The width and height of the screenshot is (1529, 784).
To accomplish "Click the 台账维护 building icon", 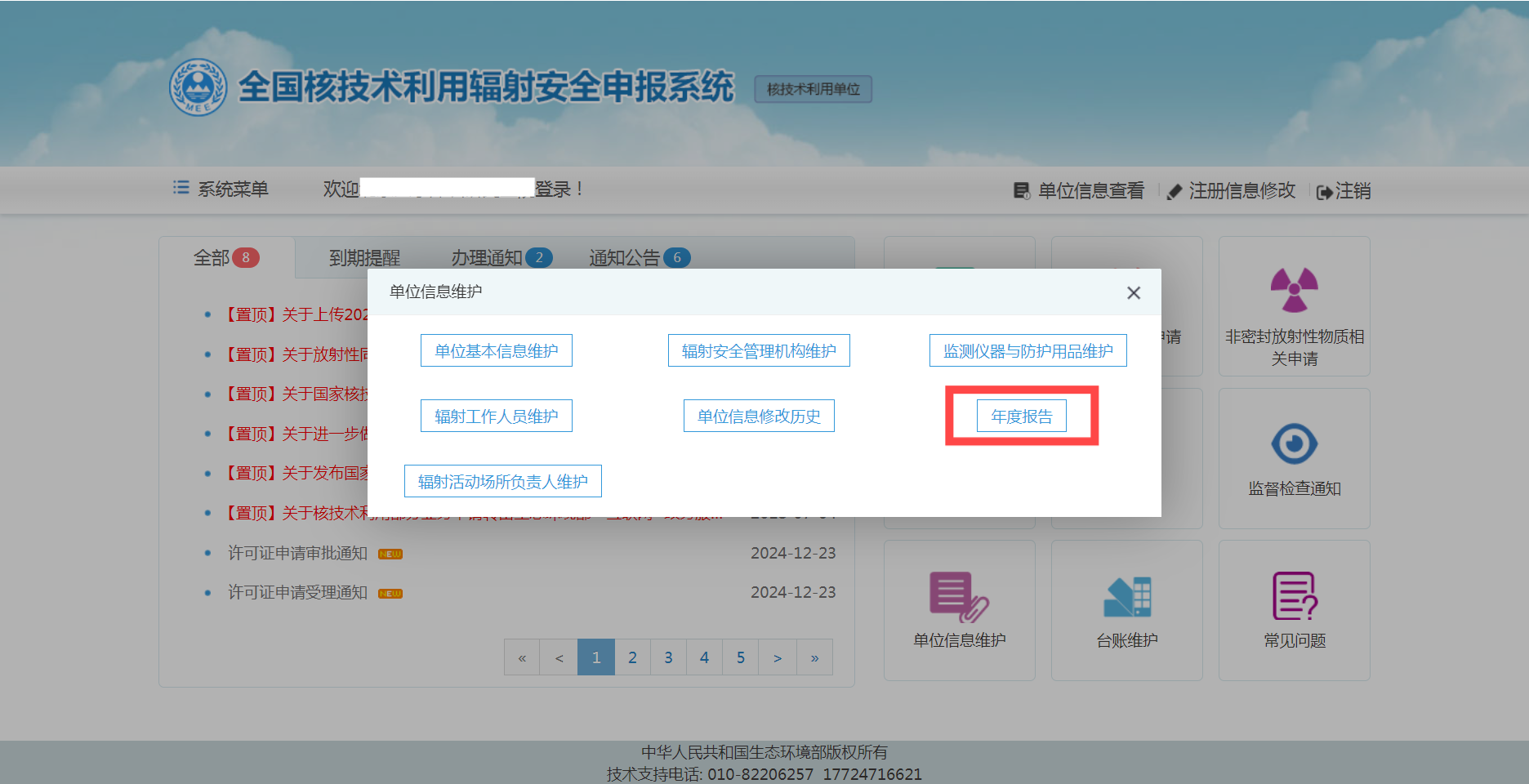I will click(1127, 597).
